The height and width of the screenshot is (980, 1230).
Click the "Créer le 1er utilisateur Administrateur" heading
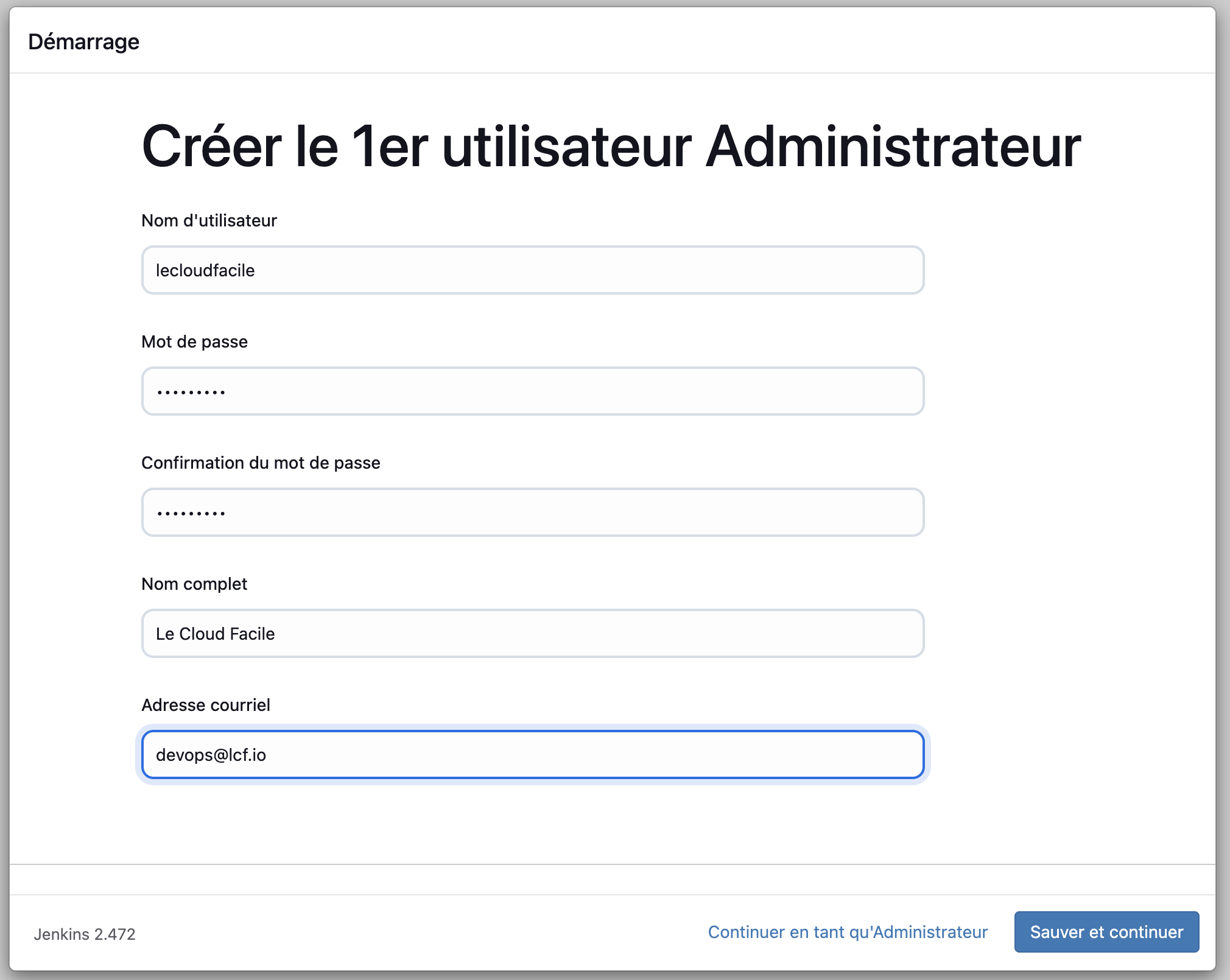click(x=611, y=147)
